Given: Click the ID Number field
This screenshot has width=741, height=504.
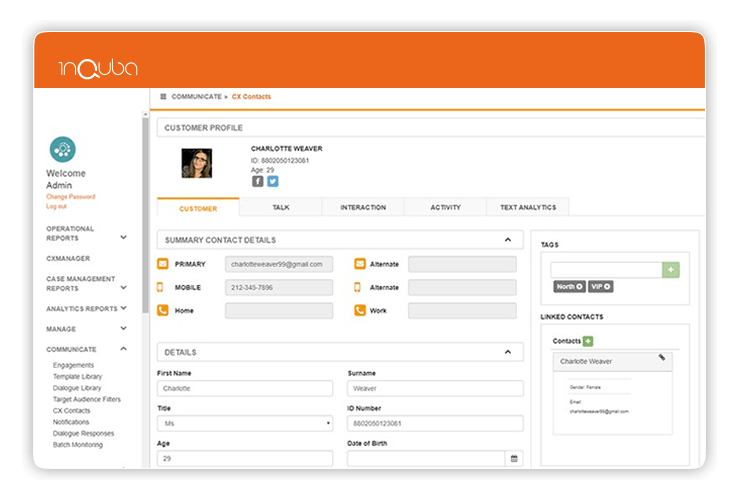Looking at the screenshot, I should 435,423.
